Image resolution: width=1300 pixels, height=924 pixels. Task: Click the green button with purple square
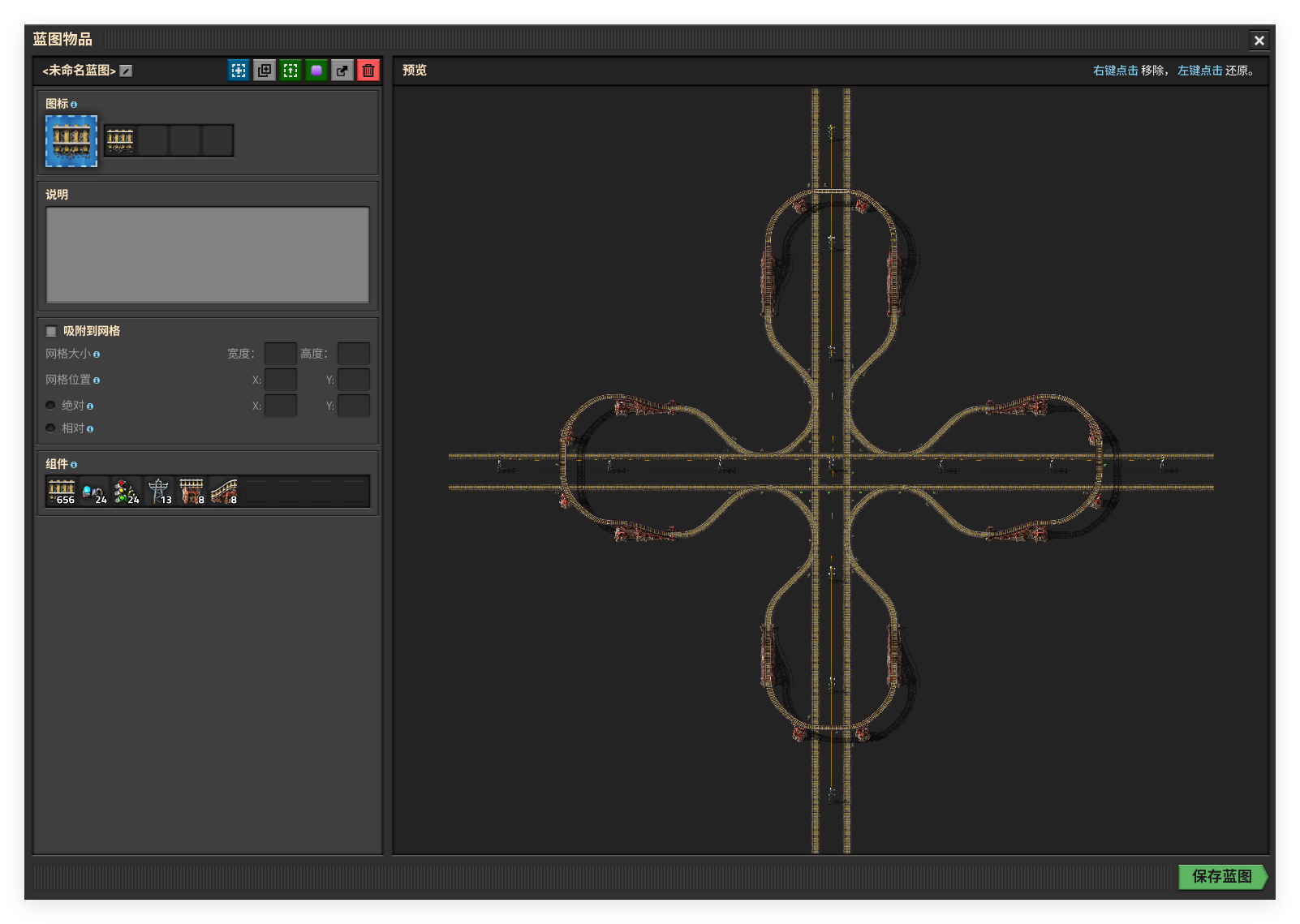[316, 71]
